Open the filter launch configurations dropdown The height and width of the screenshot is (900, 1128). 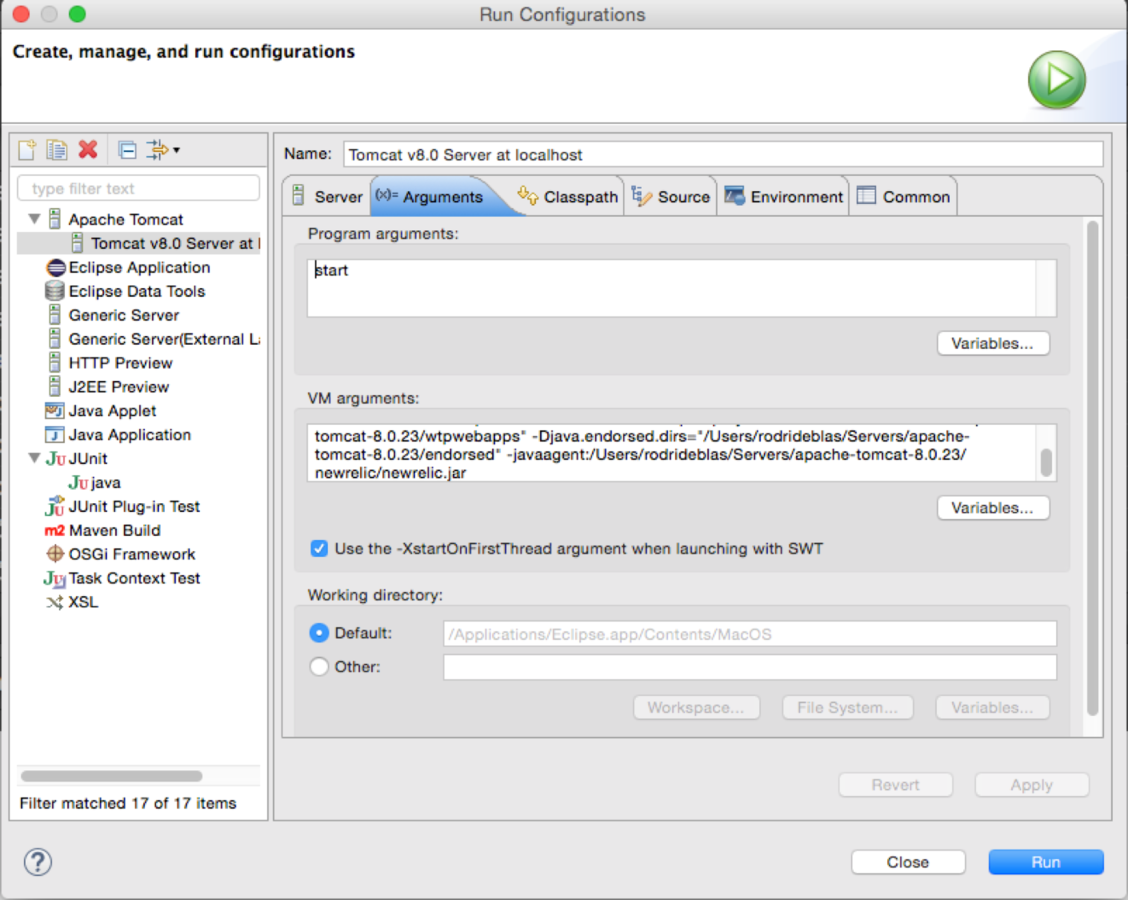(163, 150)
